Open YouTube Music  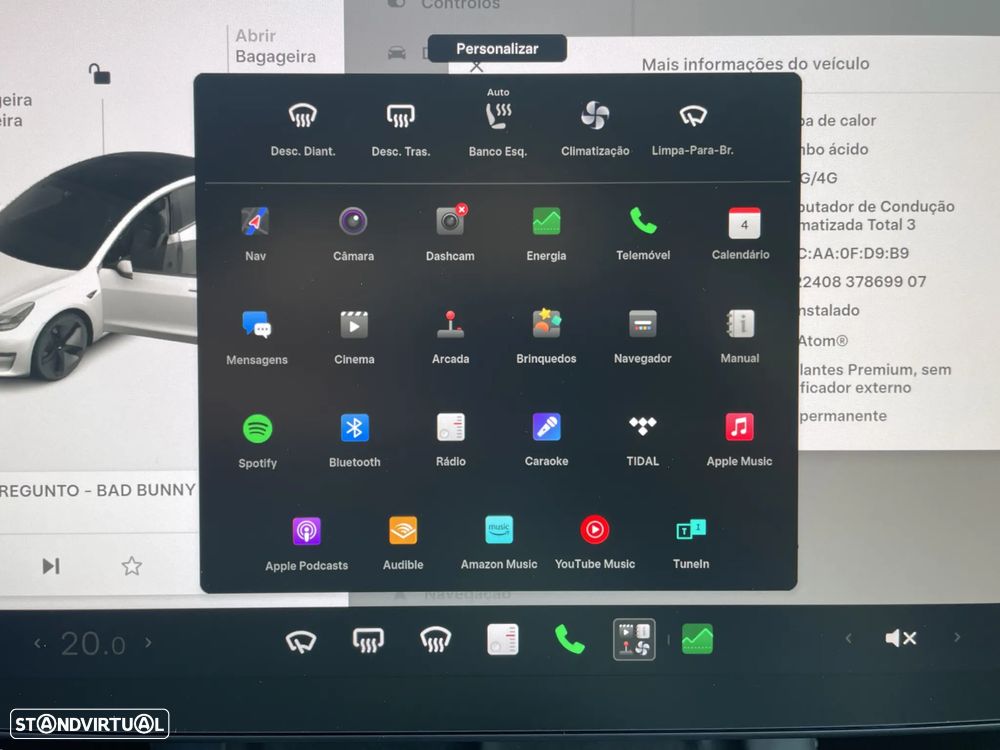(595, 542)
